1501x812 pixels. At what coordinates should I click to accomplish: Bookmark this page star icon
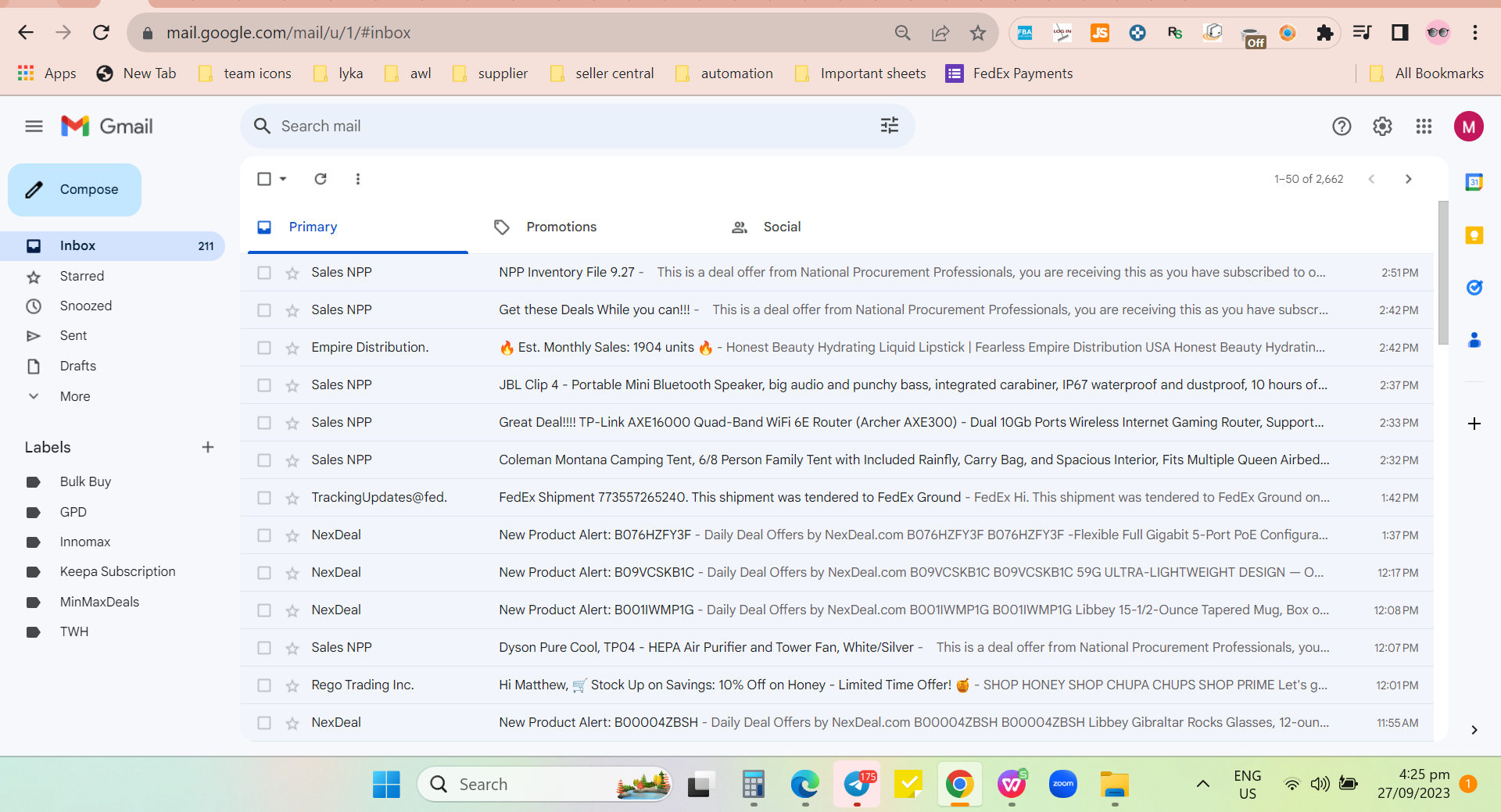[x=978, y=33]
